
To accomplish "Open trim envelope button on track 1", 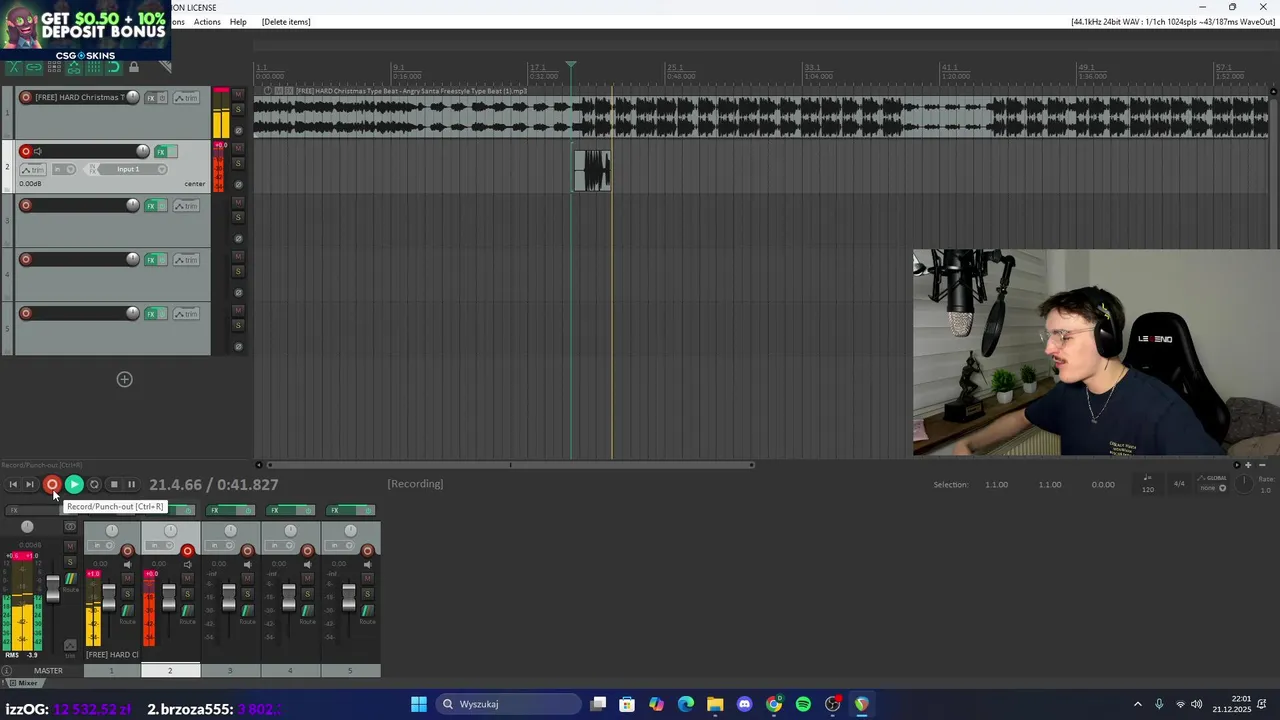I will pyautogui.click(x=186, y=98).
